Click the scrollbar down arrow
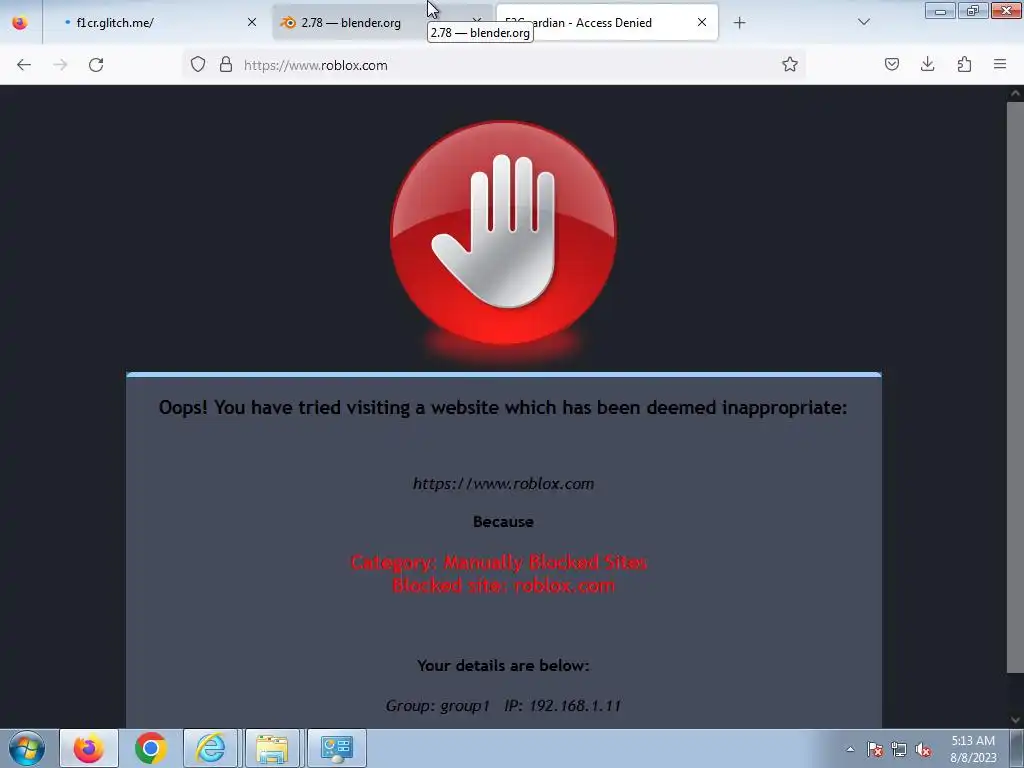This screenshot has width=1024, height=768. pyautogui.click(x=1015, y=720)
